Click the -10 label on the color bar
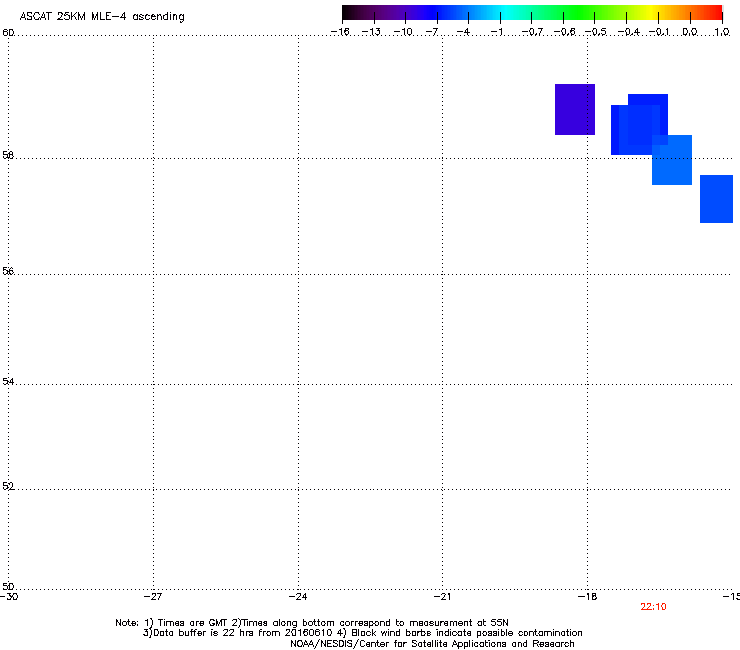The image size is (740, 650). 403,32
